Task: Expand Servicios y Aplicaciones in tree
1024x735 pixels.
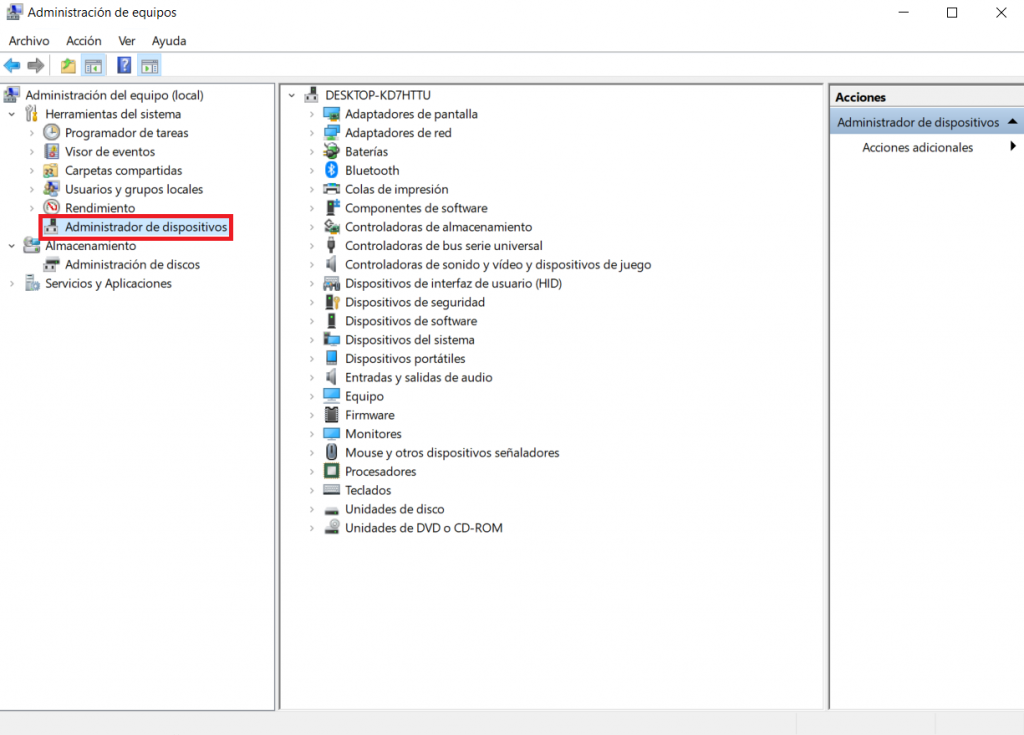Action: click(x=12, y=284)
